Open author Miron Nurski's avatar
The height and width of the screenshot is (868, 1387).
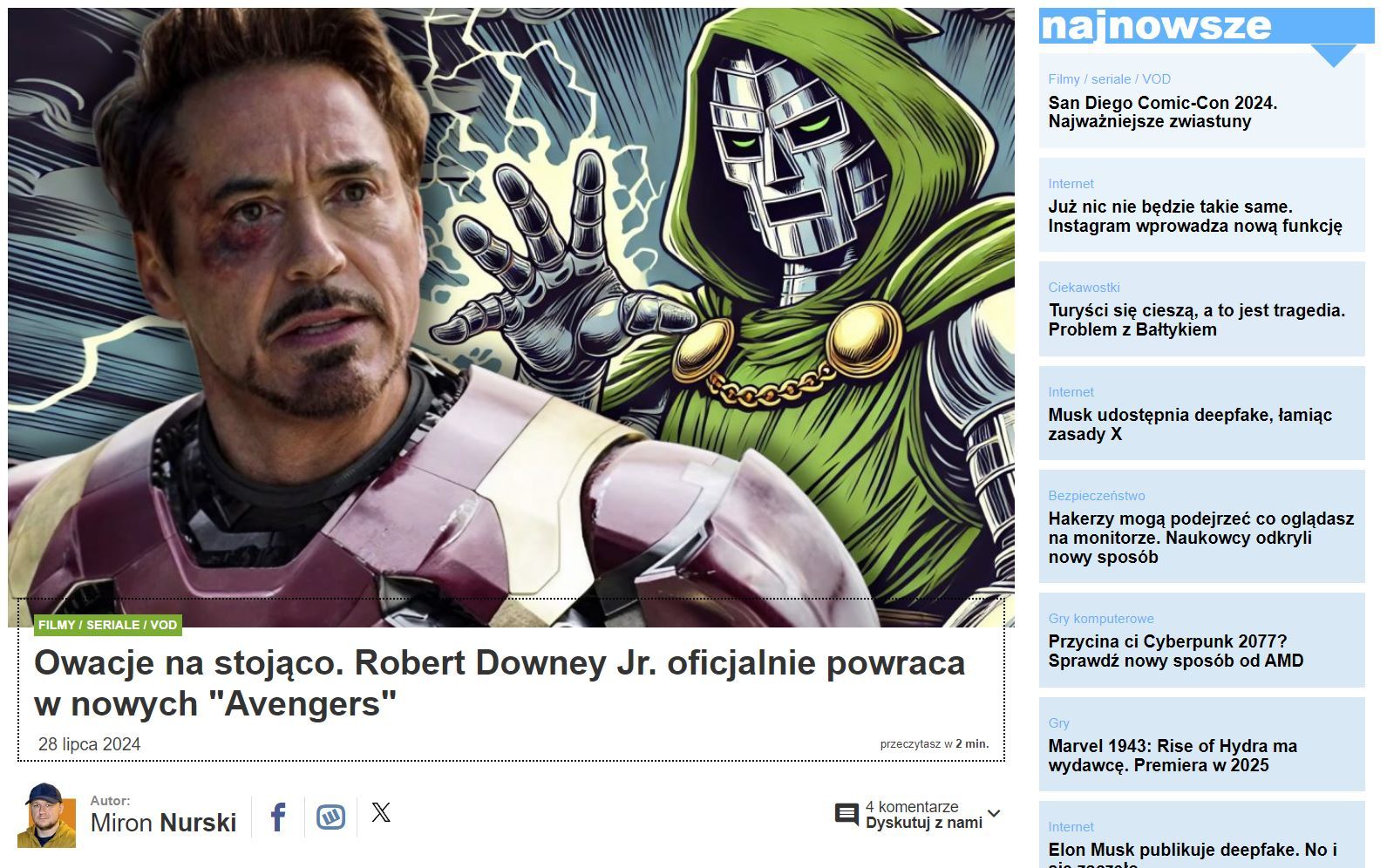click(46, 816)
